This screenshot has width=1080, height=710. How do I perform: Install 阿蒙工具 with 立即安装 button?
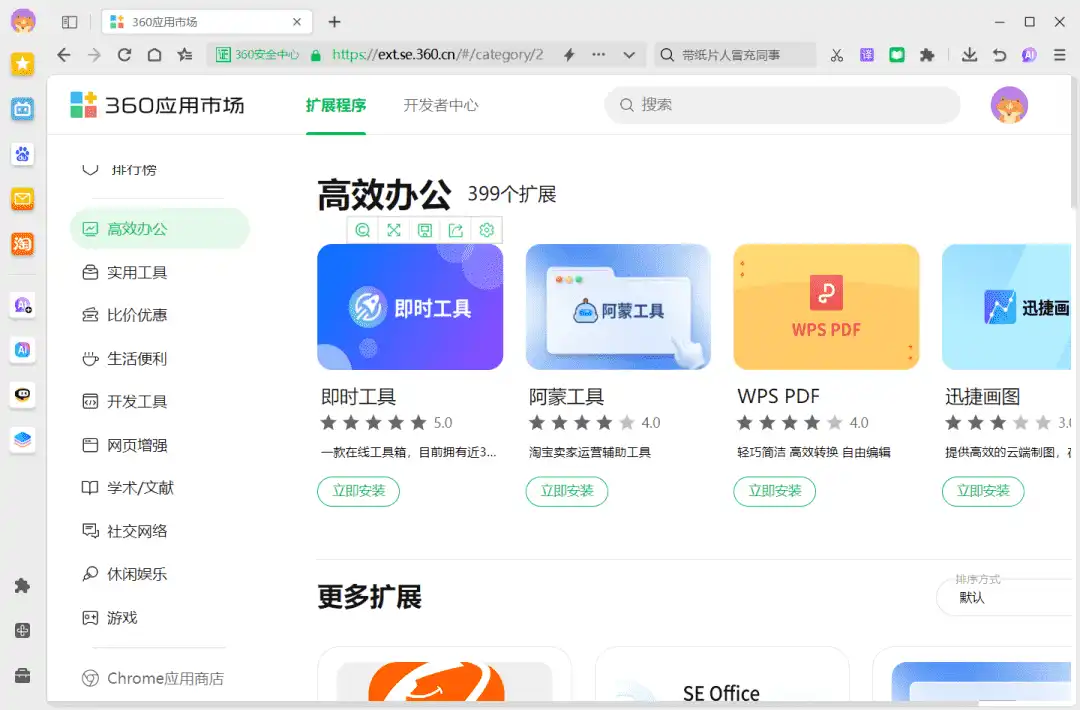coord(567,491)
